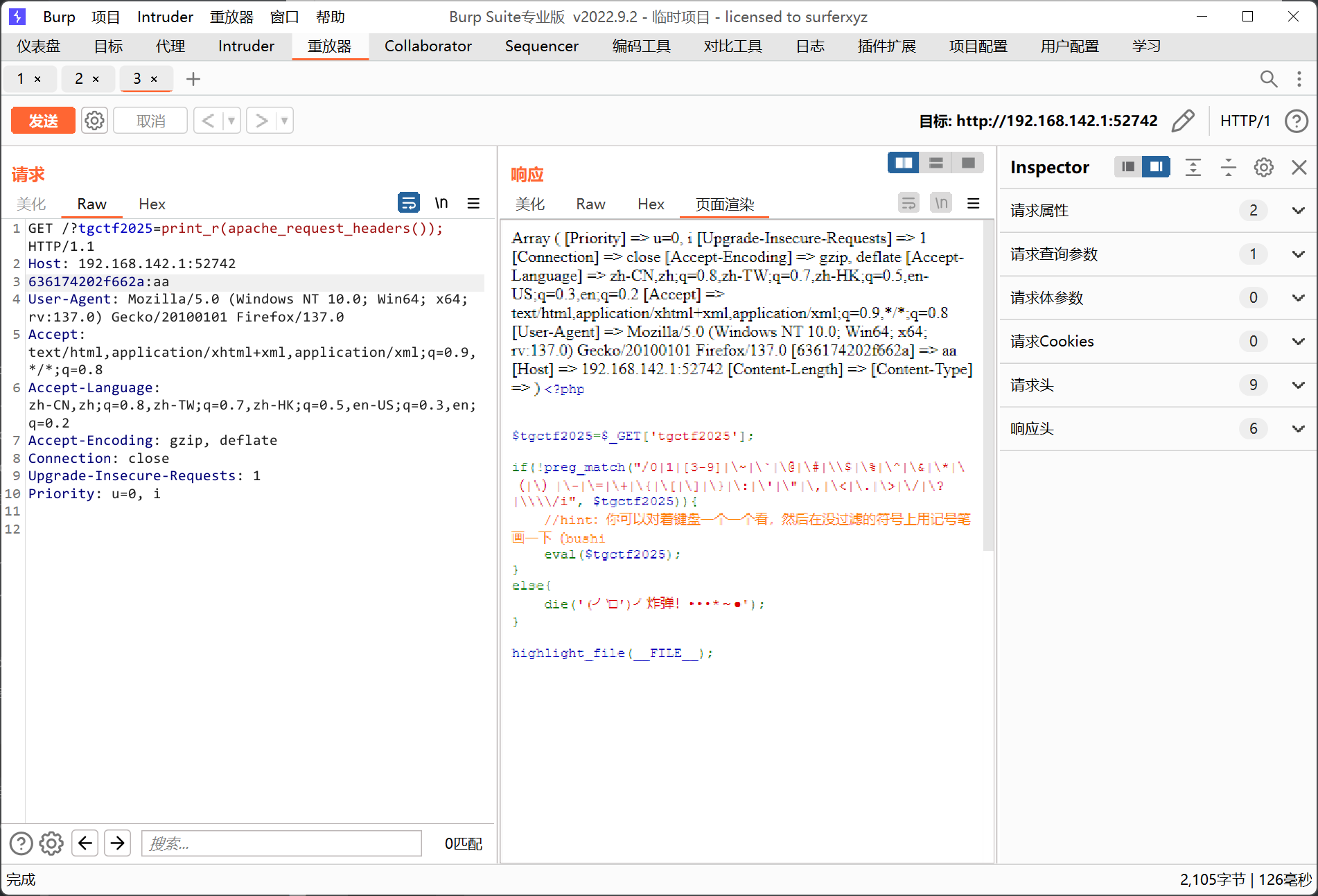The height and width of the screenshot is (896, 1318).
Task: Click the request search input field
Action: [x=281, y=843]
